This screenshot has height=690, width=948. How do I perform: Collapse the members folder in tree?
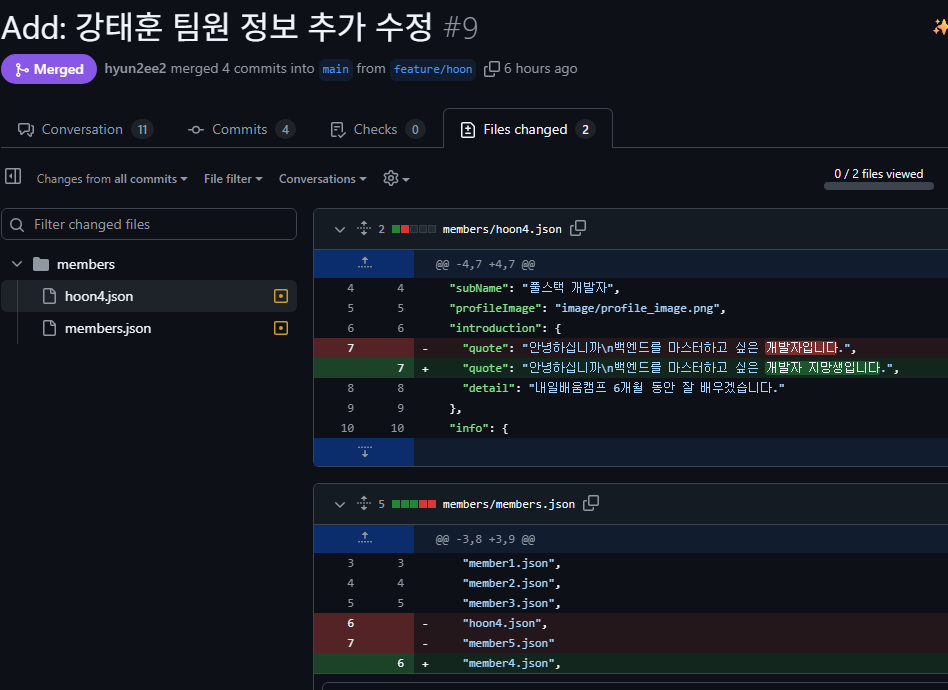click(17, 264)
